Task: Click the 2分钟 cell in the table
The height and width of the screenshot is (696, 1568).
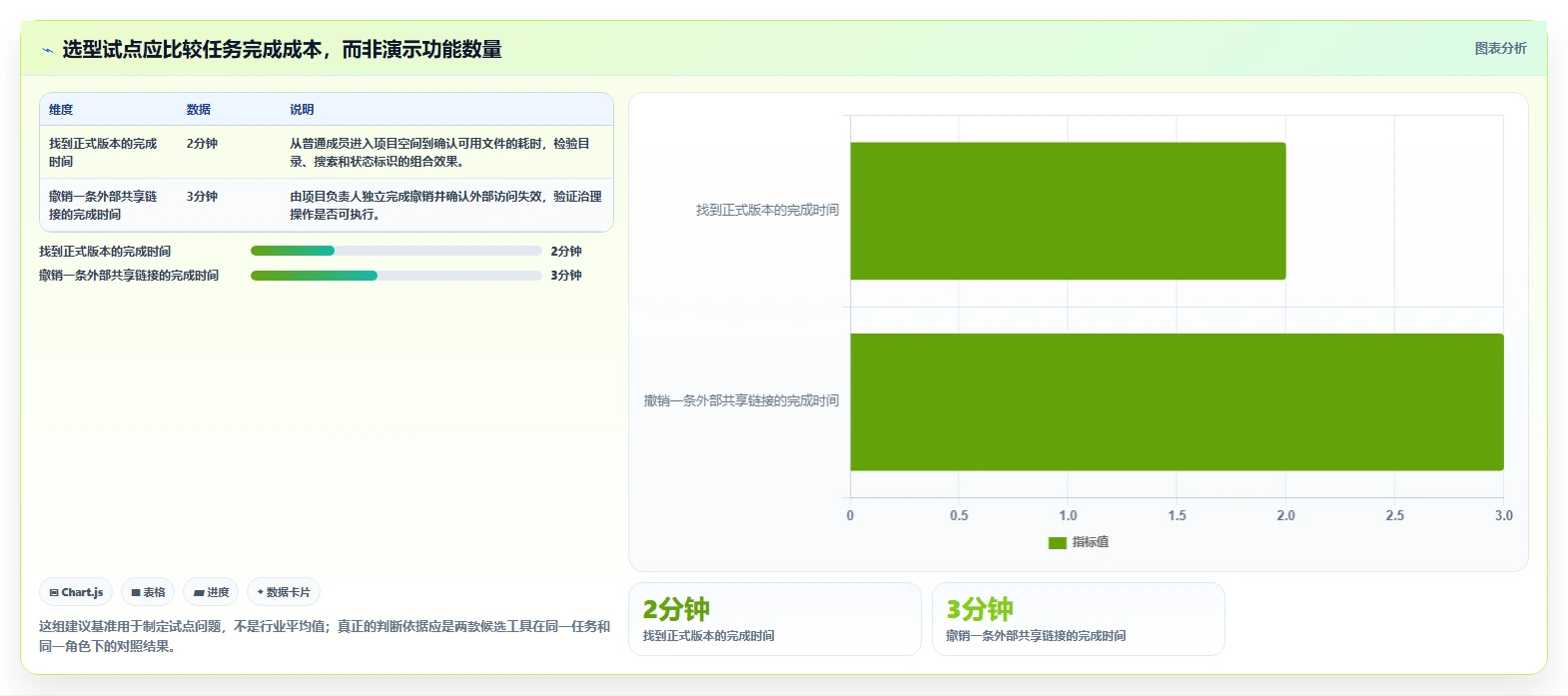Action: pyautogui.click(x=202, y=144)
